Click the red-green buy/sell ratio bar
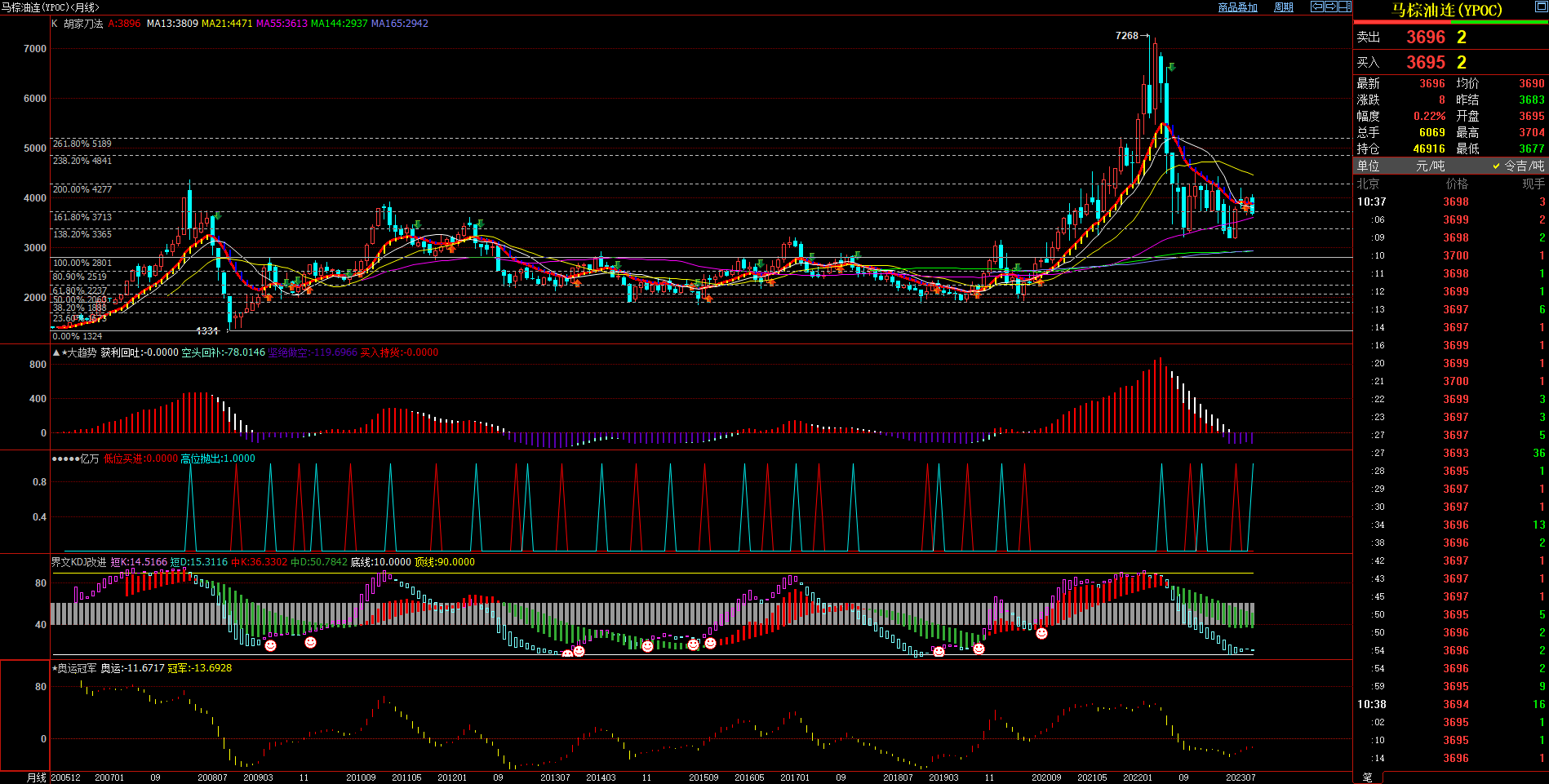Screen dimensions: 1549x784 [1450, 22]
